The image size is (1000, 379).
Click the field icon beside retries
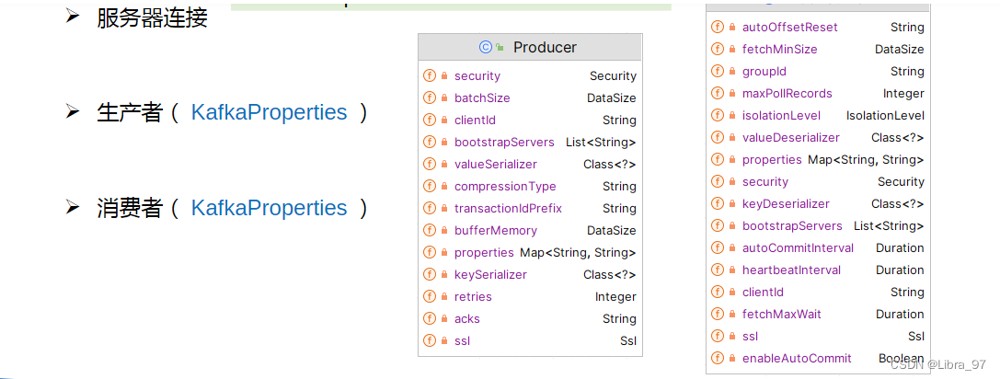tap(429, 297)
